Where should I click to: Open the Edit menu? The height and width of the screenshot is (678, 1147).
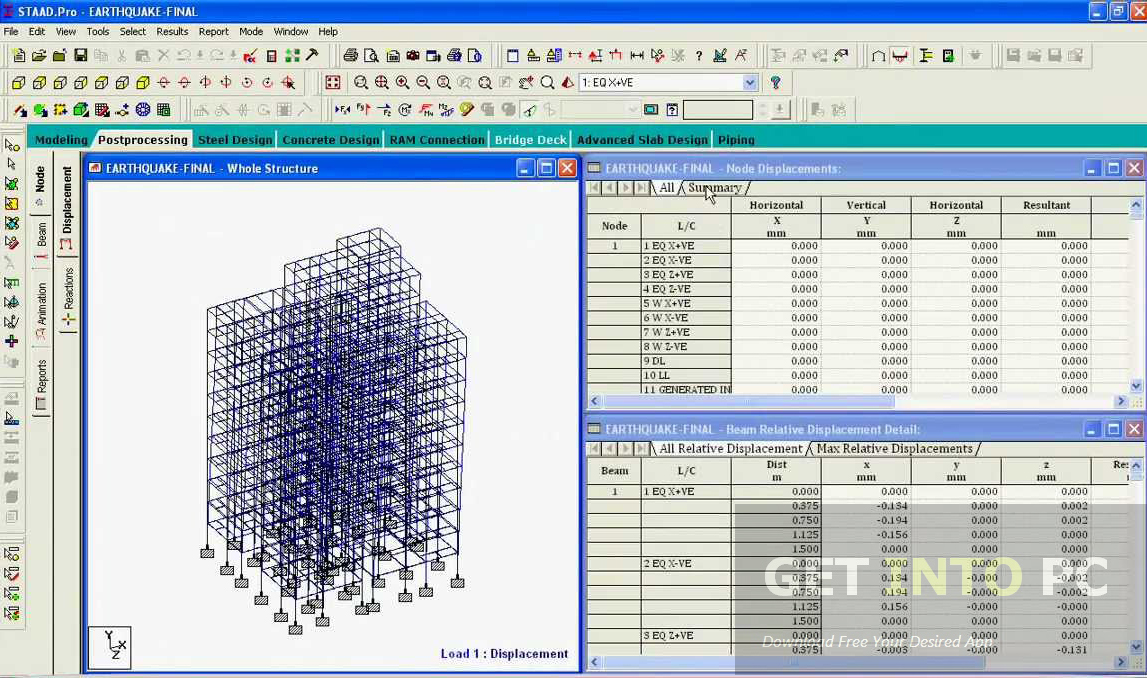click(x=37, y=31)
